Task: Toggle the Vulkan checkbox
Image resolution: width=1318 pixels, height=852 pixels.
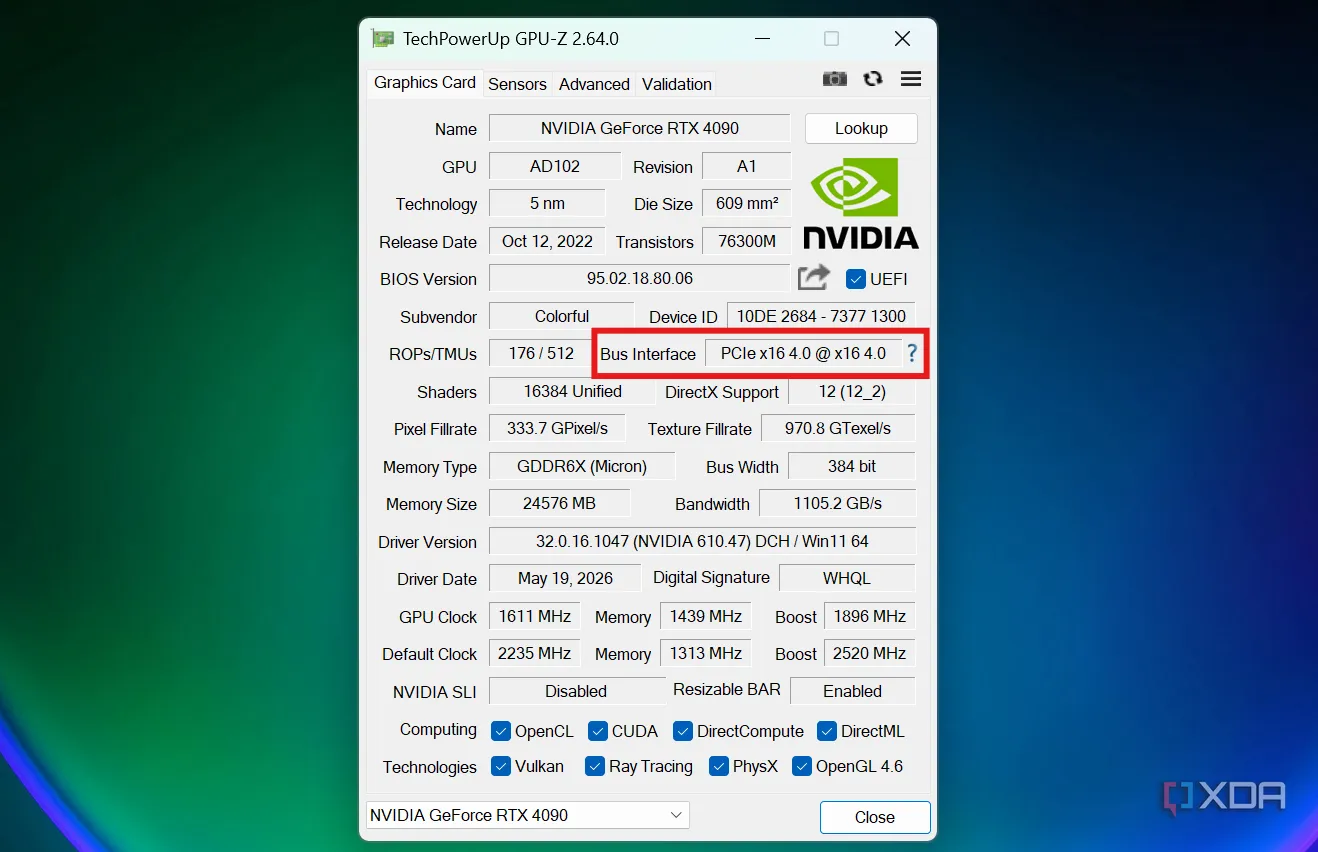Action: [501, 766]
